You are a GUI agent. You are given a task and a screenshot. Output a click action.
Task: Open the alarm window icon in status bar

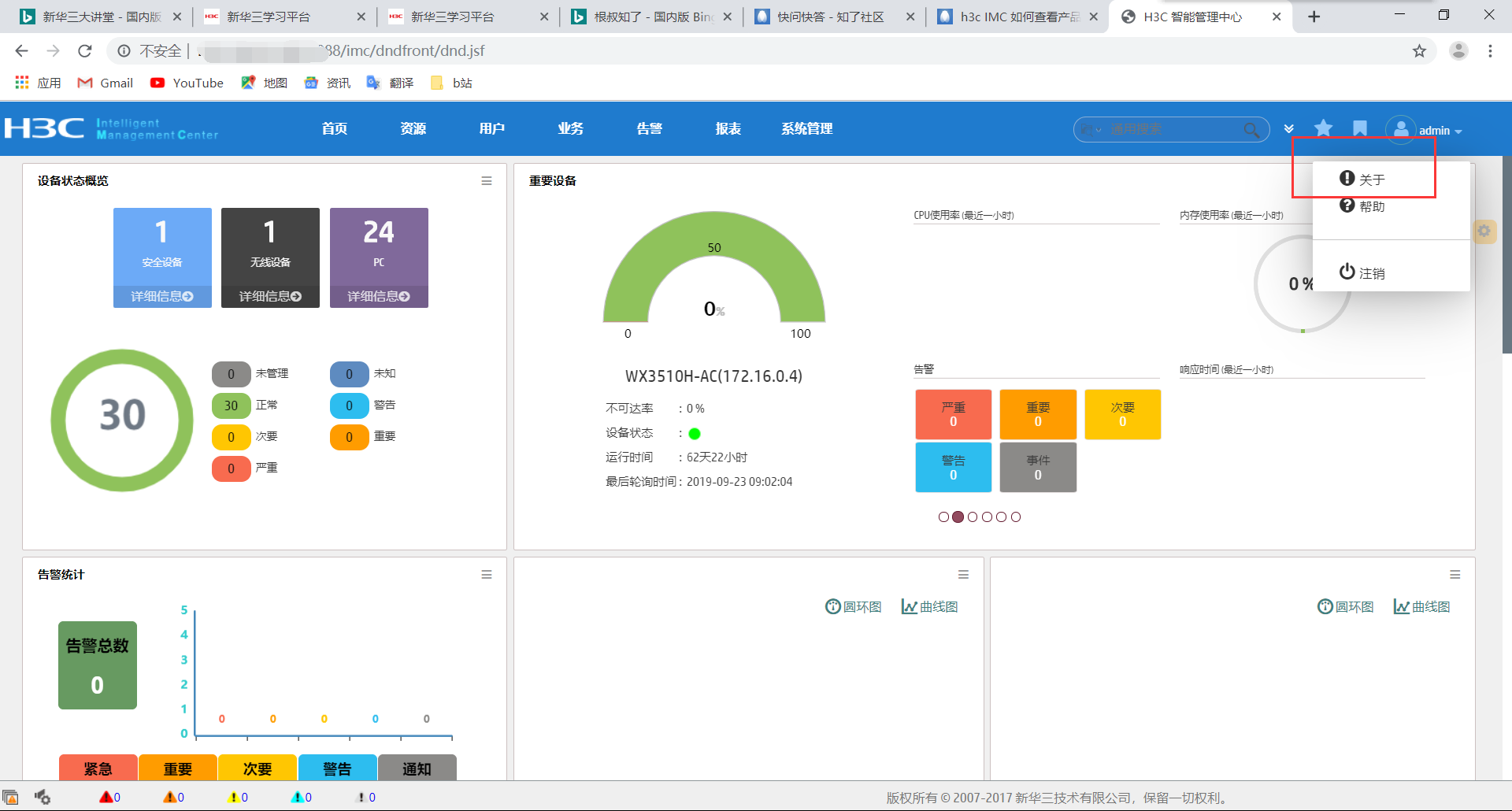(x=10, y=797)
